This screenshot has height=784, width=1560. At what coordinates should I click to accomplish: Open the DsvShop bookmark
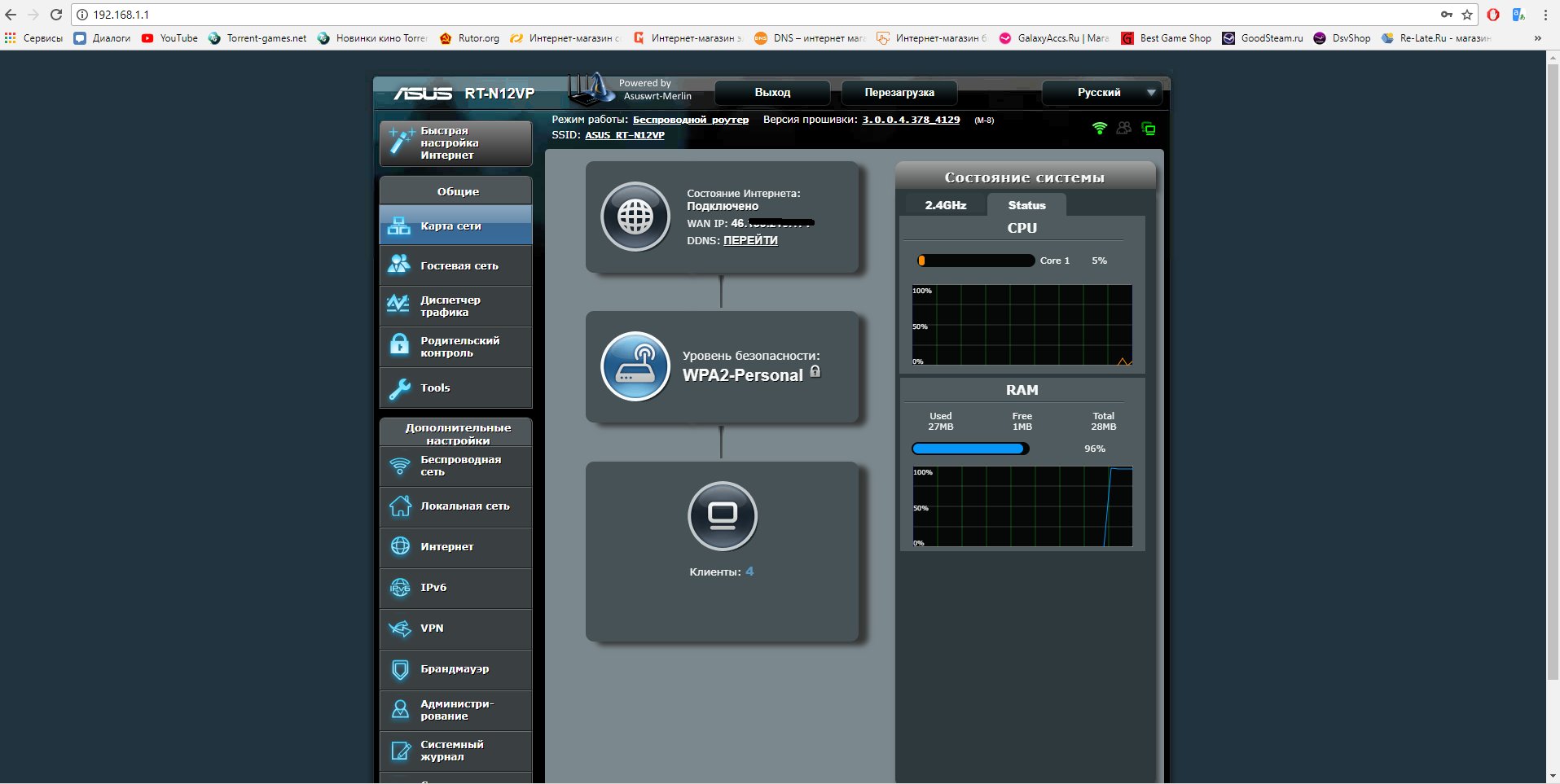1342,38
